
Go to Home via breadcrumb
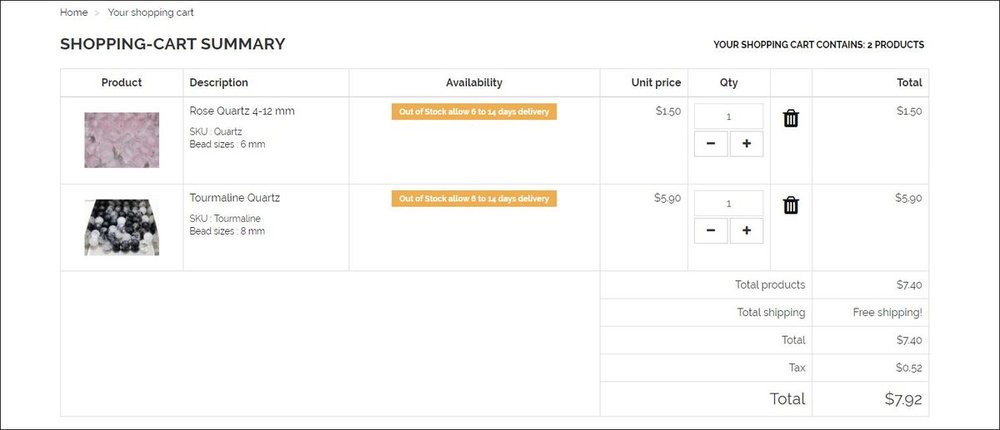pos(73,13)
